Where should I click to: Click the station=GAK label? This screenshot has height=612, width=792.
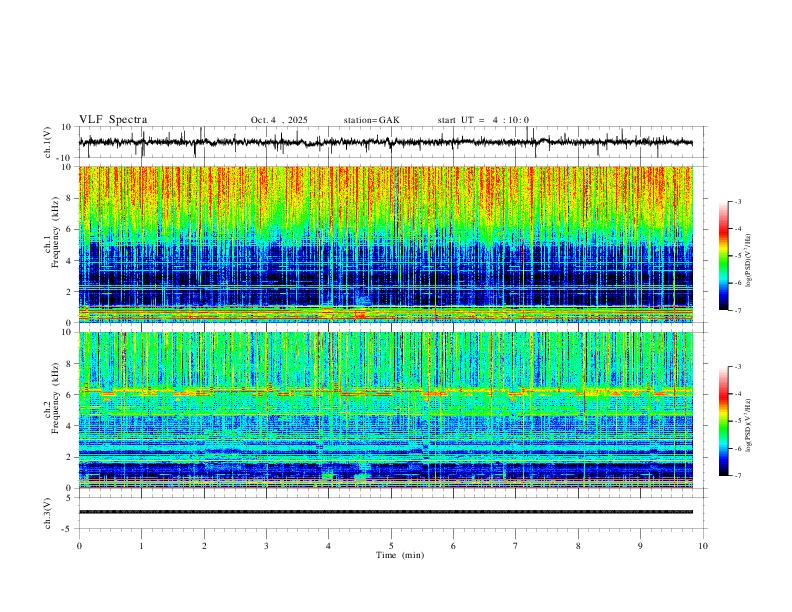pos(371,120)
